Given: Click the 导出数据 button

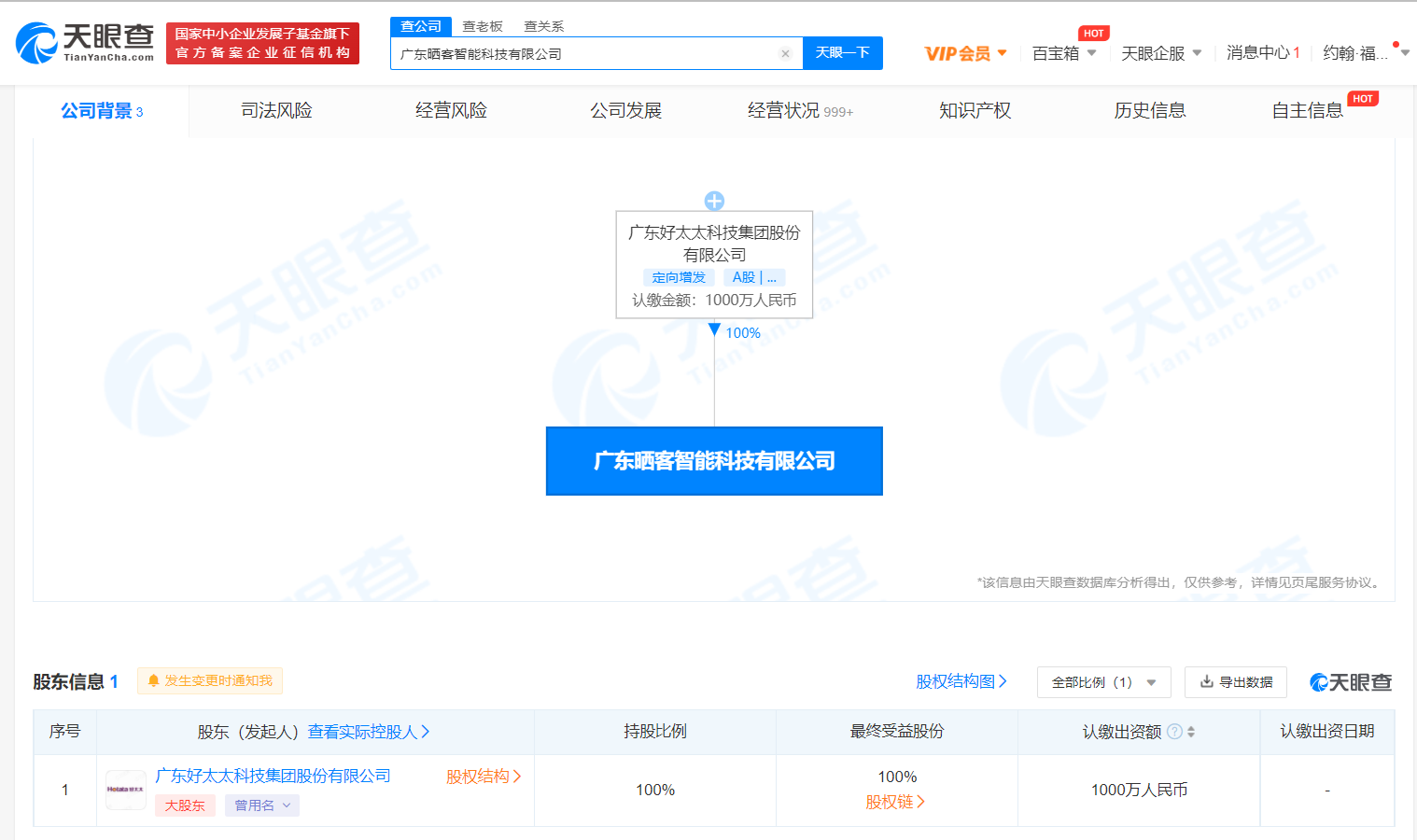Looking at the screenshot, I should tap(1236, 682).
